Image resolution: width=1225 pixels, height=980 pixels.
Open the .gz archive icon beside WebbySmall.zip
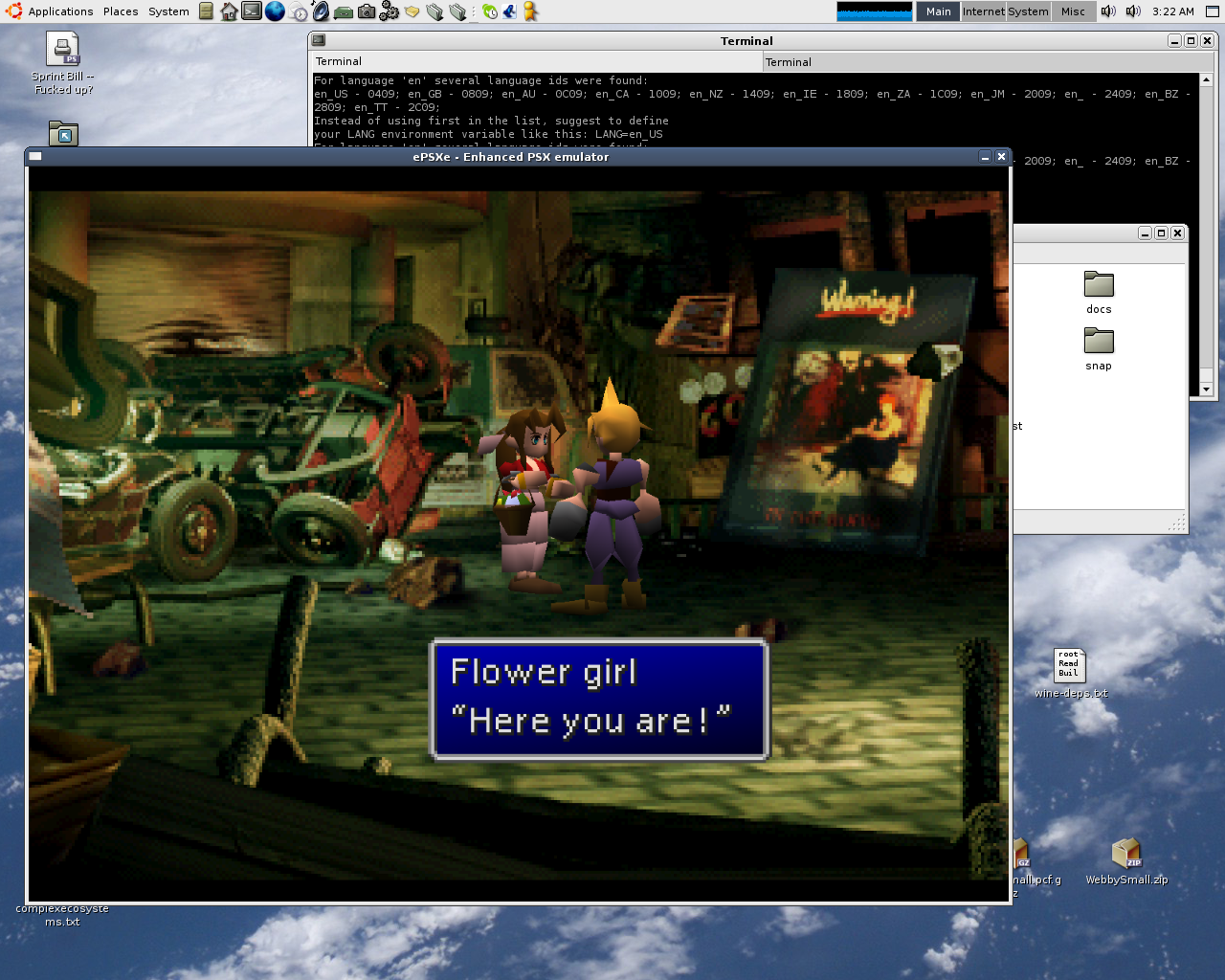coord(1021,852)
